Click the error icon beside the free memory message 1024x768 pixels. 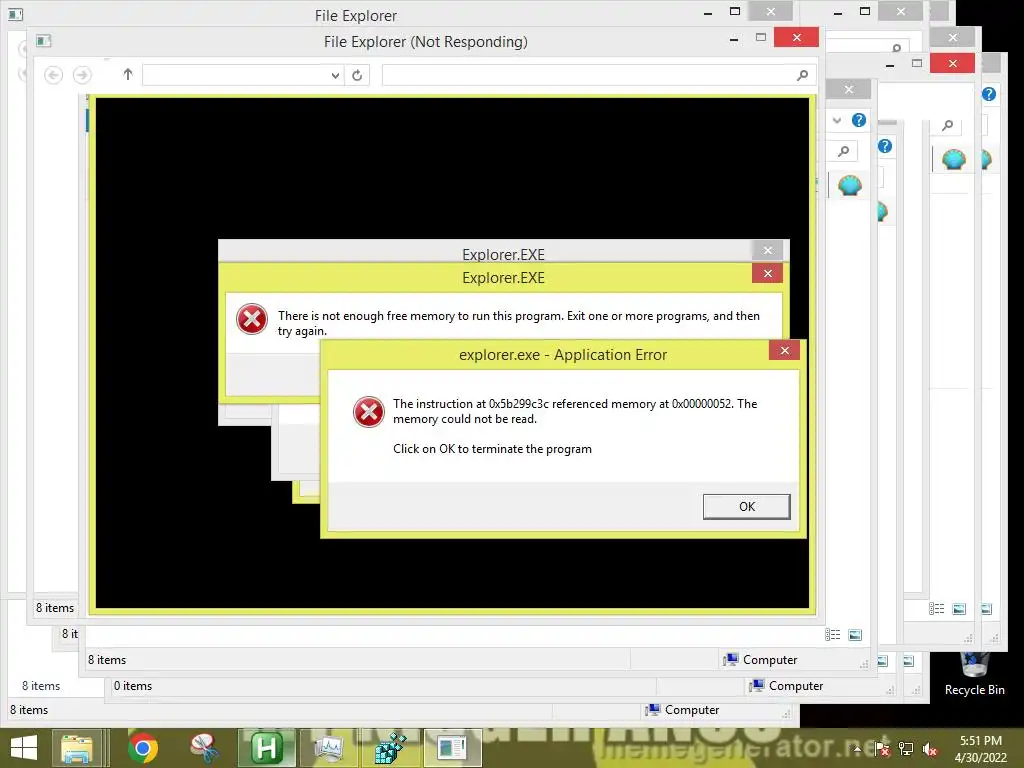click(252, 319)
